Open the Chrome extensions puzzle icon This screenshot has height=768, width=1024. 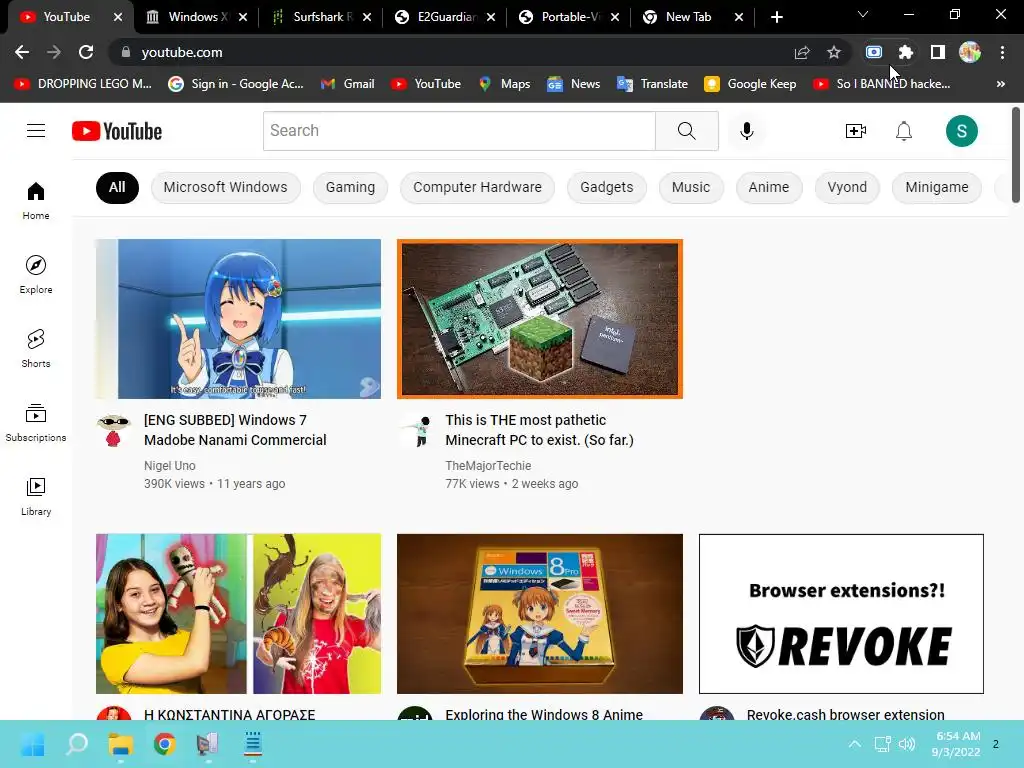click(905, 52)
